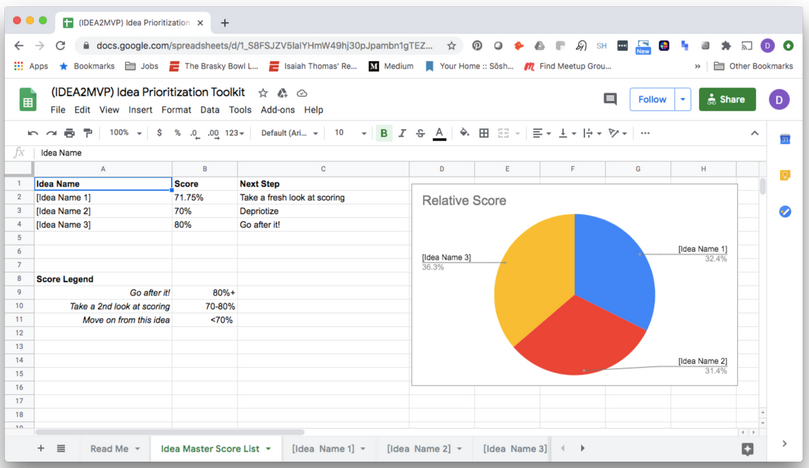
Task: Open the Format menu
Action: coord(176,110)
